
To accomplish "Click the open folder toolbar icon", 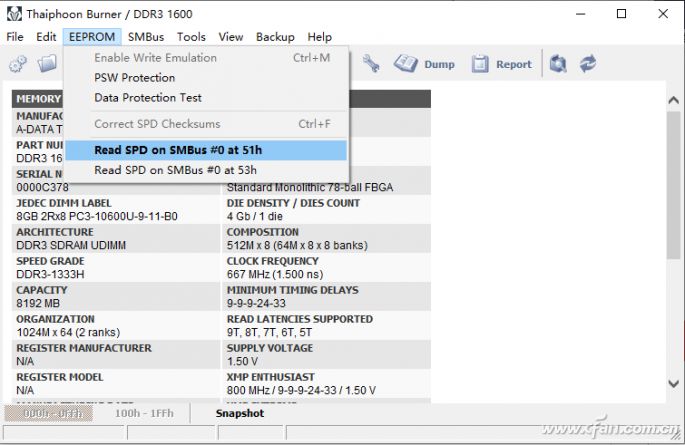I will (x=47, y=64).
